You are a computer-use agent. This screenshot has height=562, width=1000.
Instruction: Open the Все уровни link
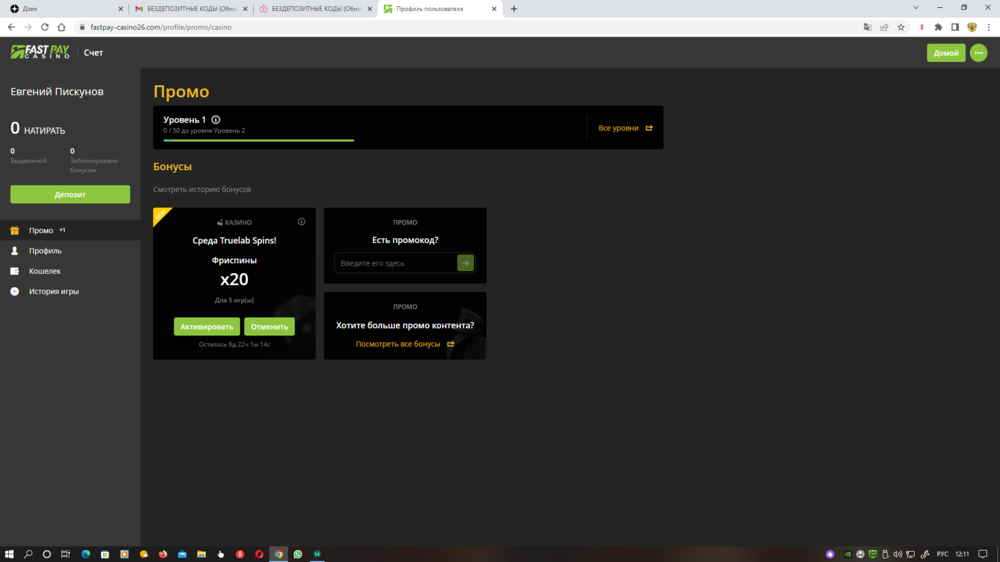pyautogui.click(x=624, y=128)
